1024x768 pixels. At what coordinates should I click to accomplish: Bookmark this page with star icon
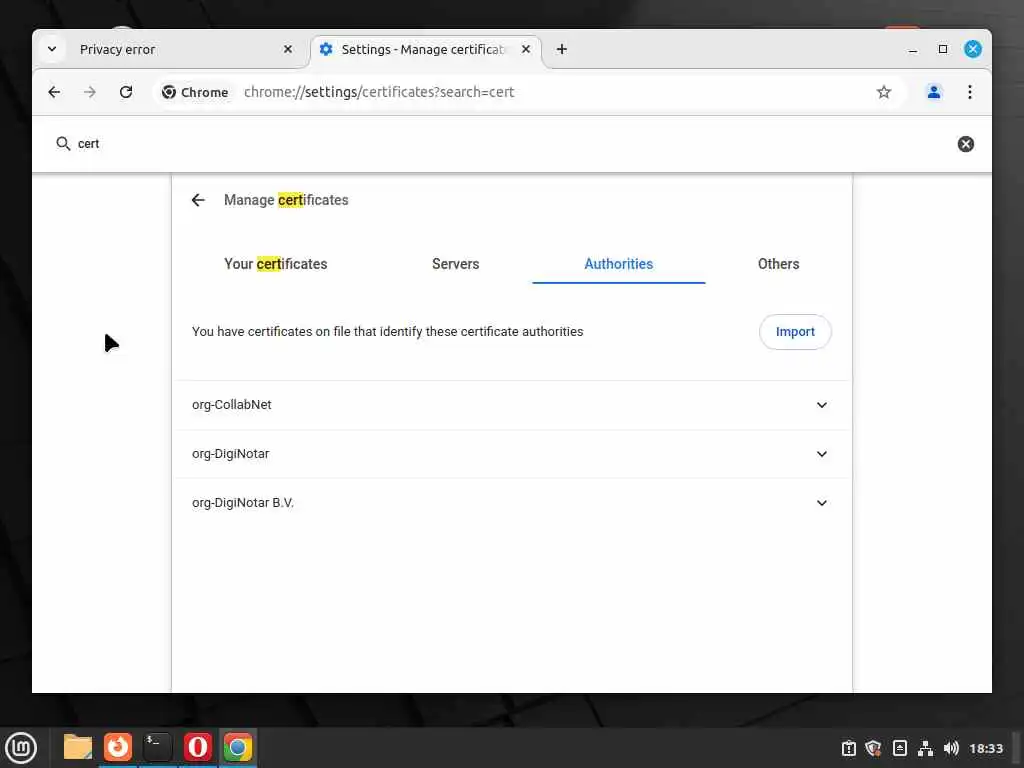884,92
